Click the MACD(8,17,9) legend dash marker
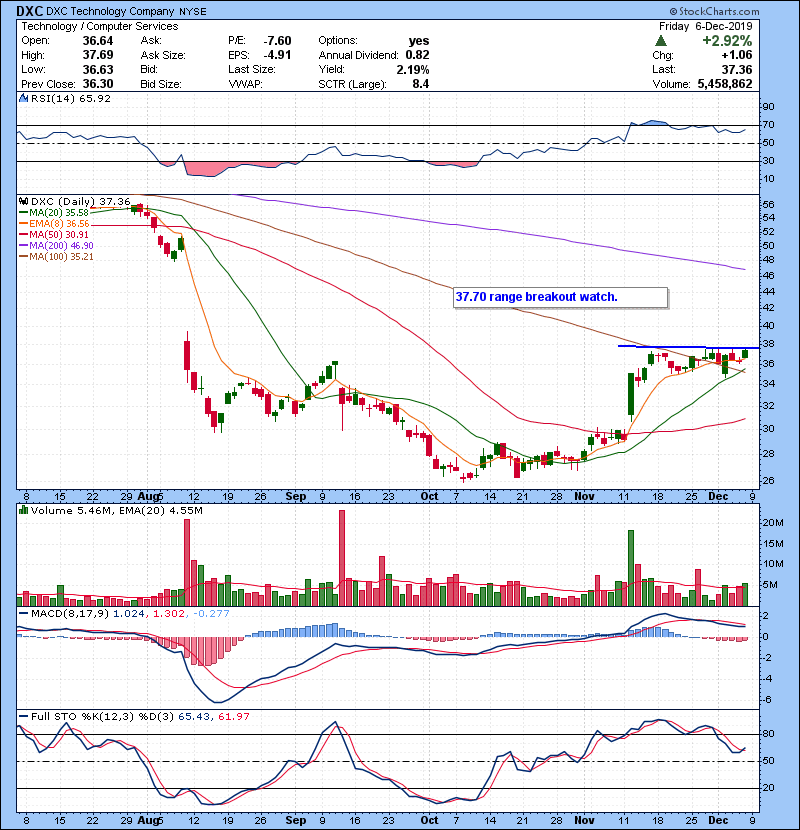This screenshot has width=800, height=830. point(23,614)
